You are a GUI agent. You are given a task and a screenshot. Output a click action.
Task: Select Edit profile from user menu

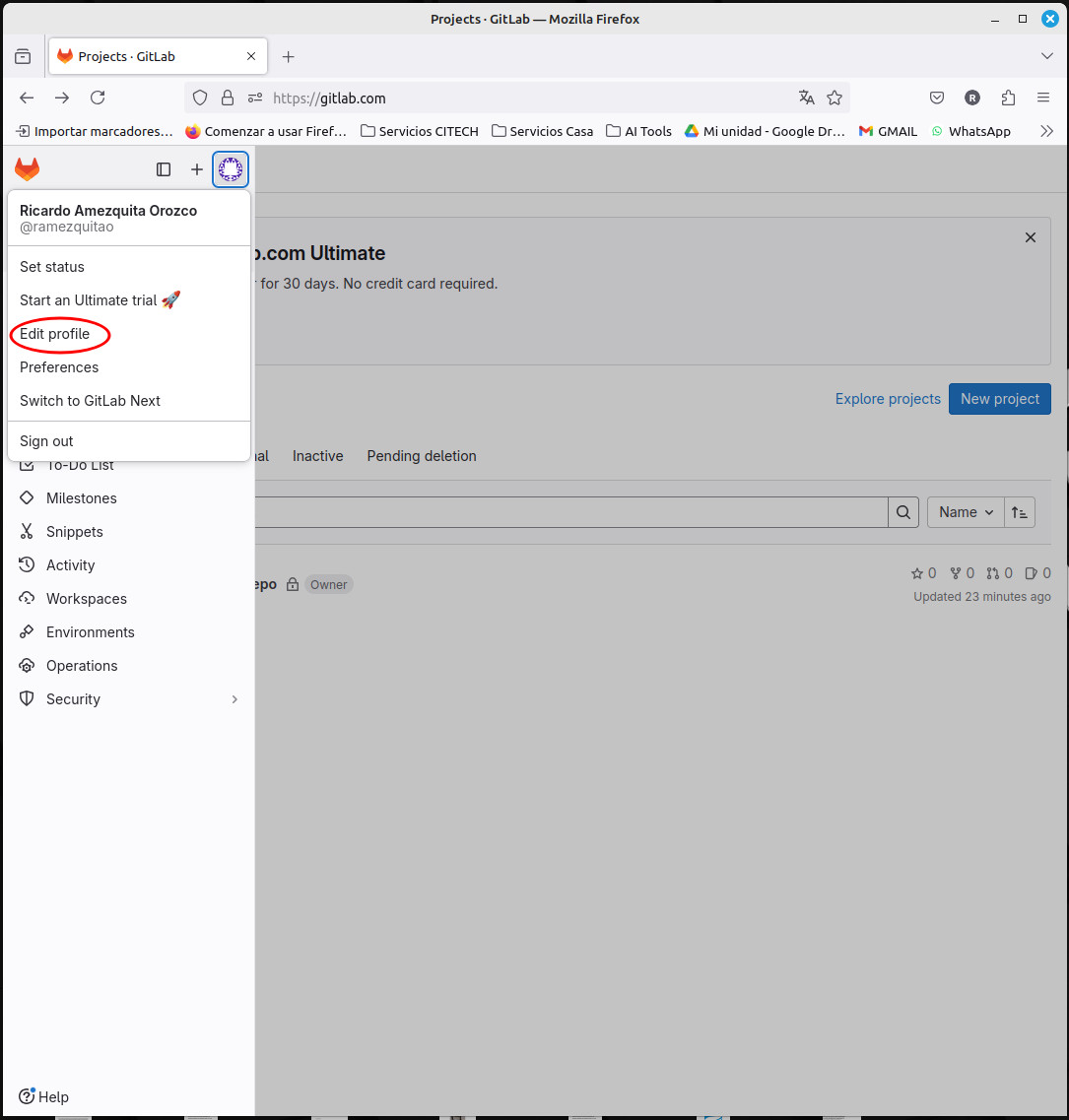[55, 334]
